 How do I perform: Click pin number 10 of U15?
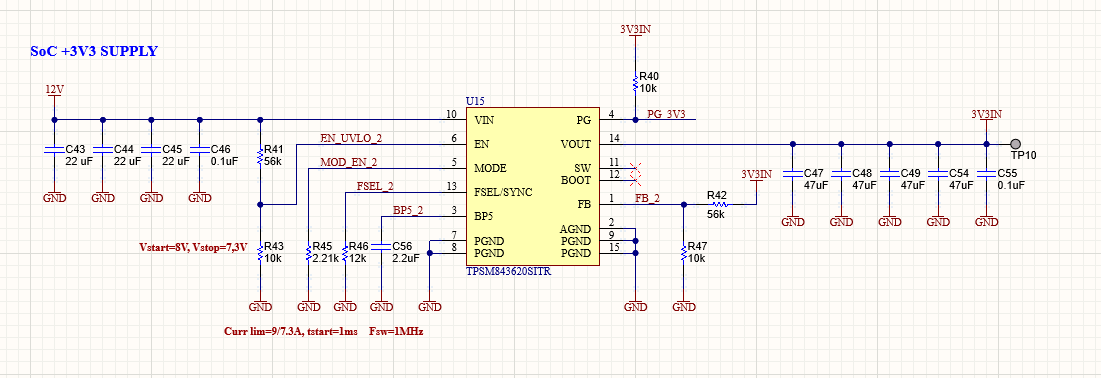451,114
